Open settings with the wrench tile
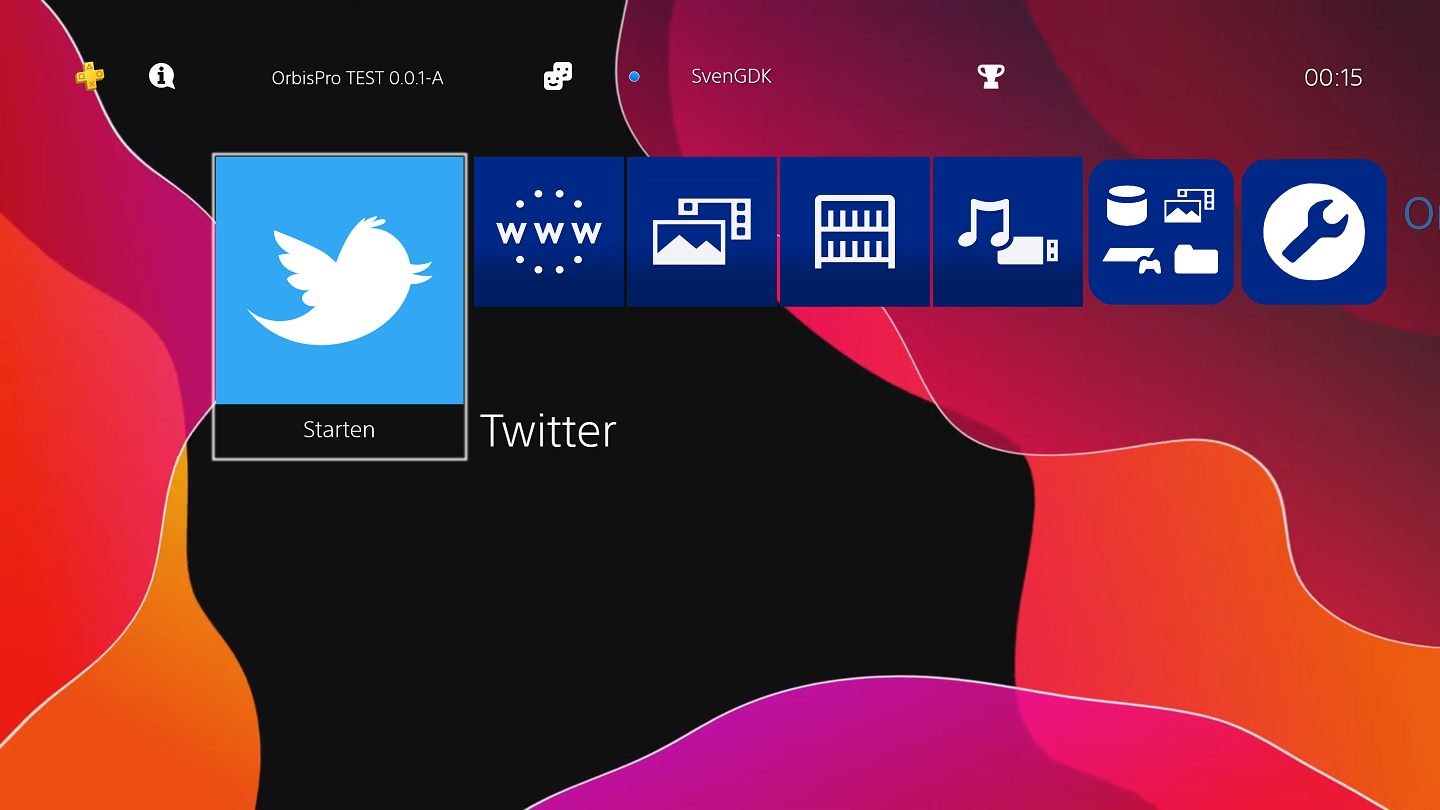This screenshot has height=810, width=1440. coord(1313,232)
